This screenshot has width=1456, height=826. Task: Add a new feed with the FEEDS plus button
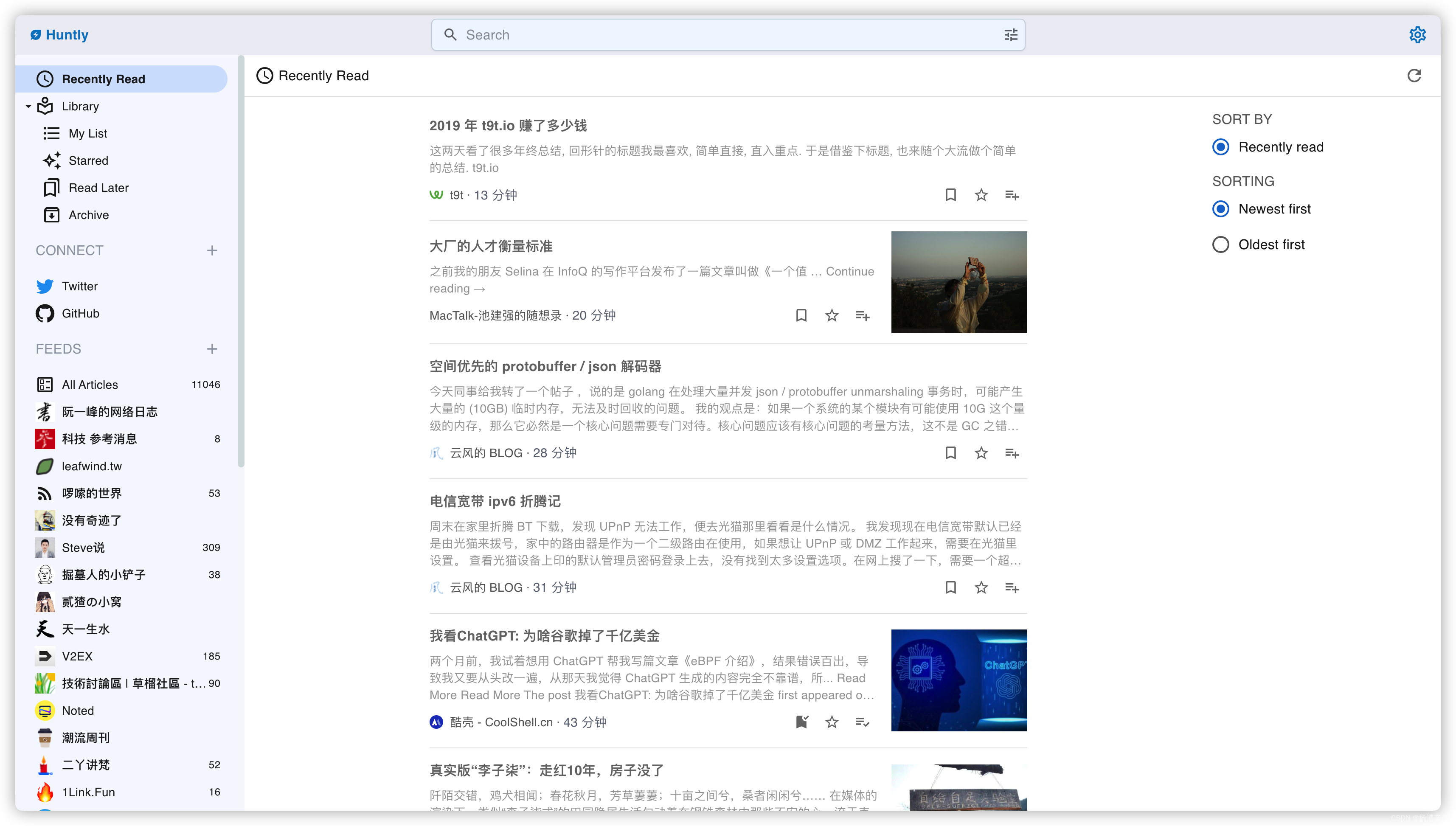coord(211,349)
